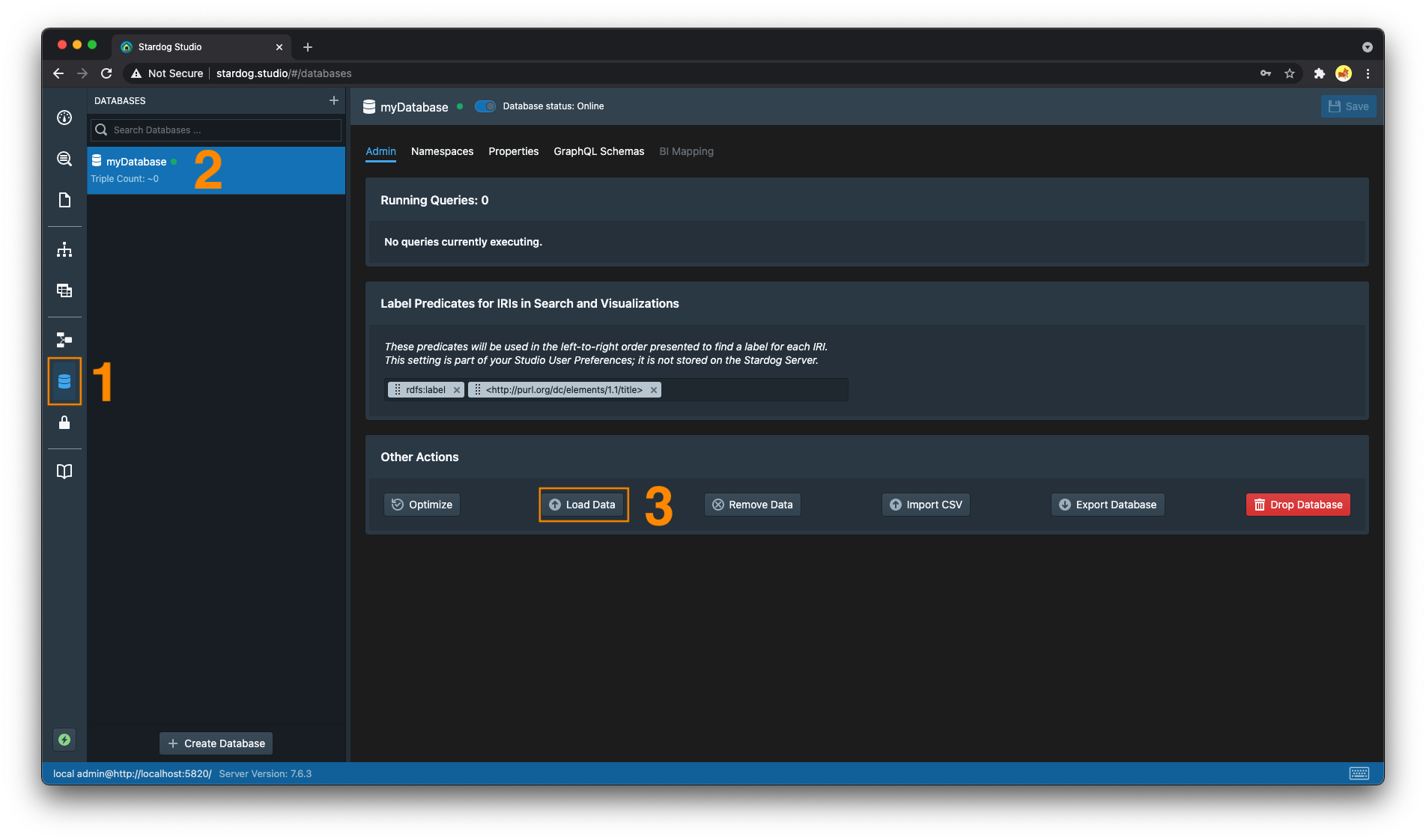Click the green connection status icon
1426x840 pixels.
64,740
